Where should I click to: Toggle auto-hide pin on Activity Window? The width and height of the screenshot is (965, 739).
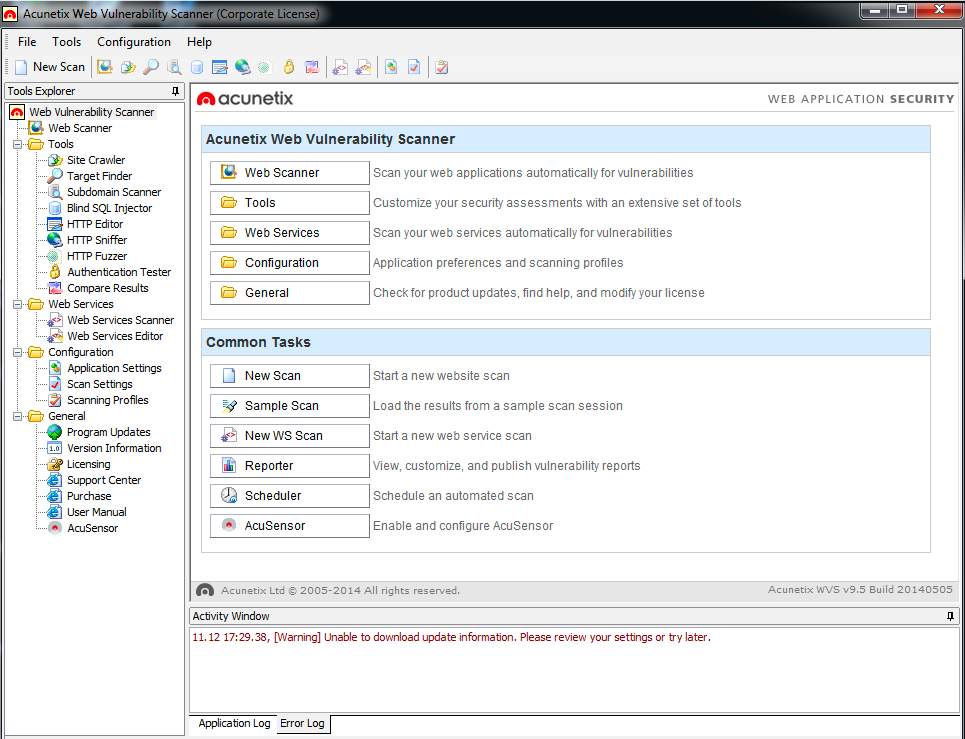(950, 616)
